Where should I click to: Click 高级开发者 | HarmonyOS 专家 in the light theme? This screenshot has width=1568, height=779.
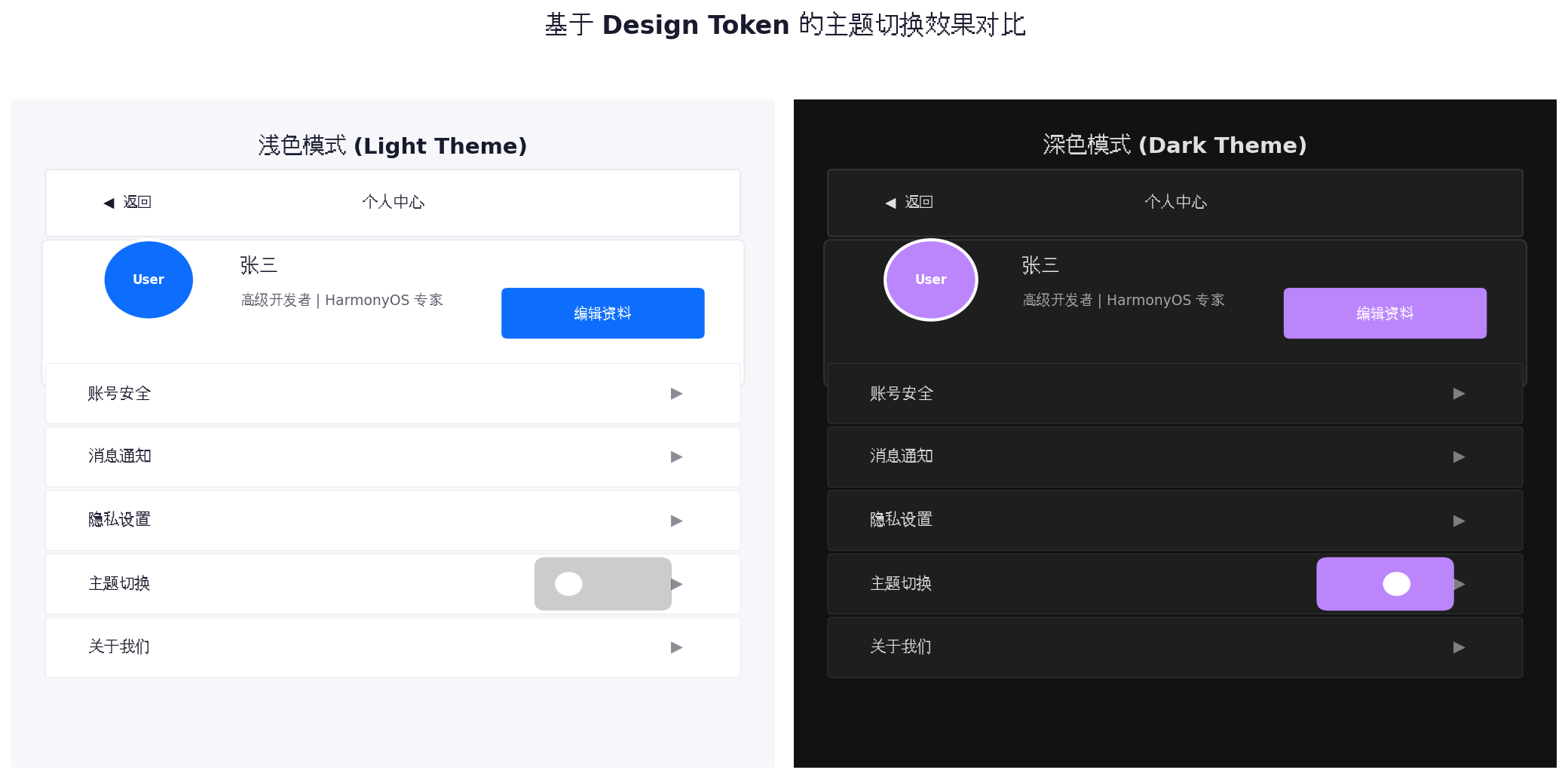click(x=341, y=300)
